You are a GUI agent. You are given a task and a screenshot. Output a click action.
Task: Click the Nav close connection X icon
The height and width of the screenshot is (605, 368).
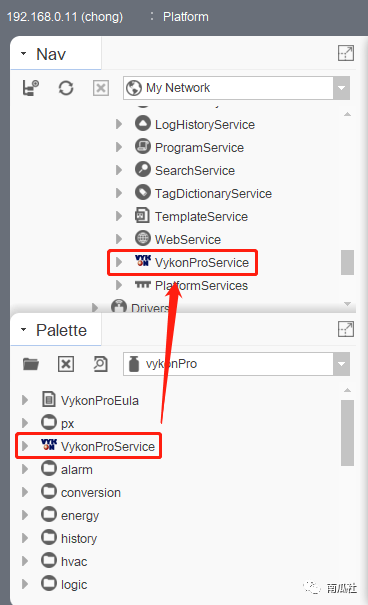[x=101, y=88]
